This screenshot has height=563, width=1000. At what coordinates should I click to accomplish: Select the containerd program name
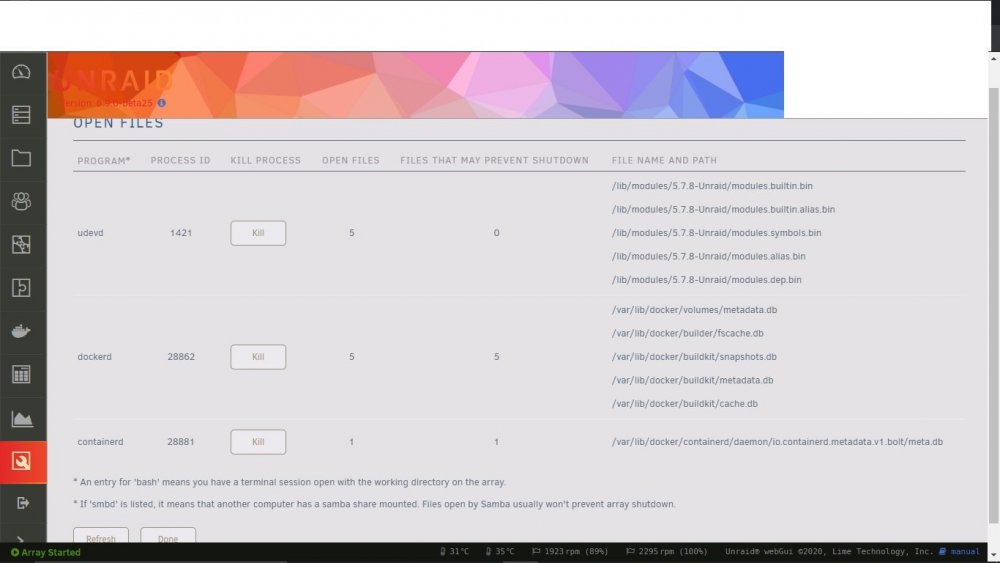(100, 441)
